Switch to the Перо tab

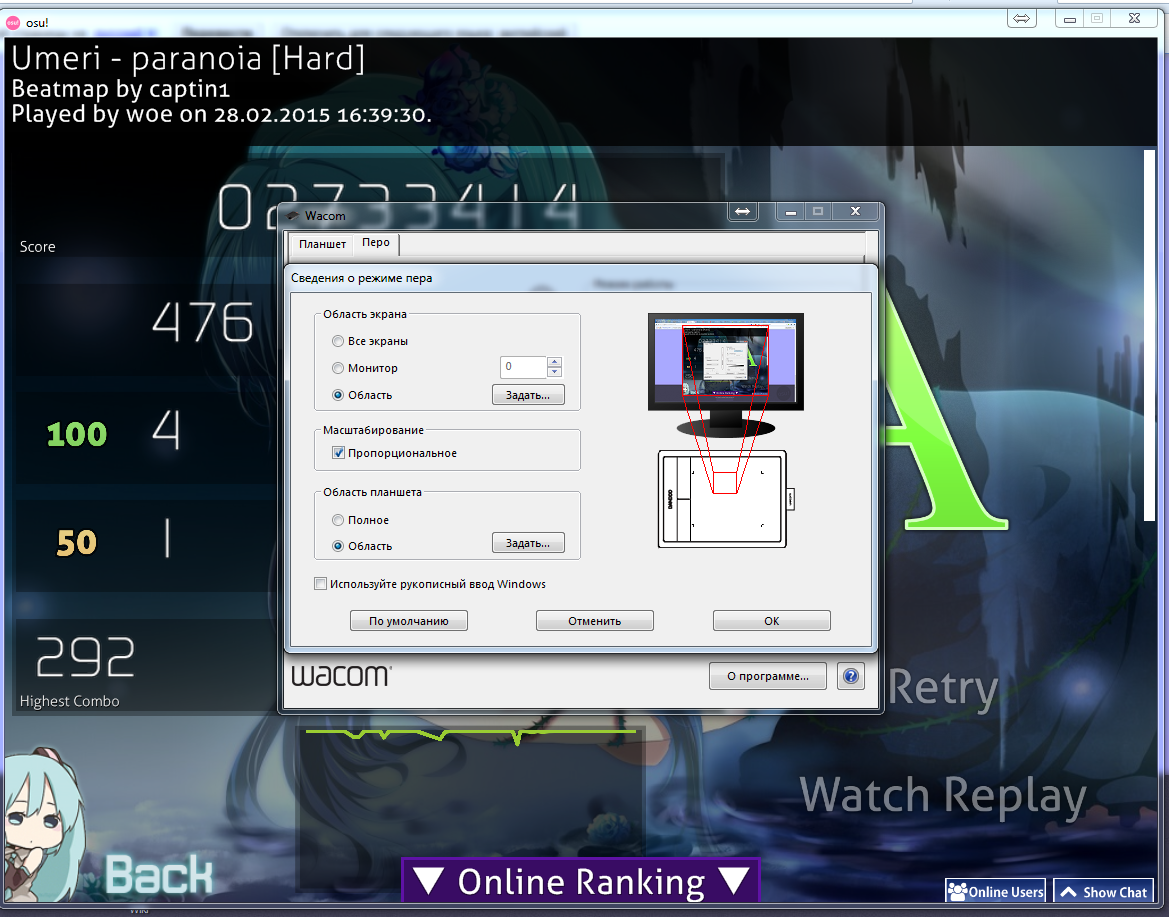(x=376, y=243)
